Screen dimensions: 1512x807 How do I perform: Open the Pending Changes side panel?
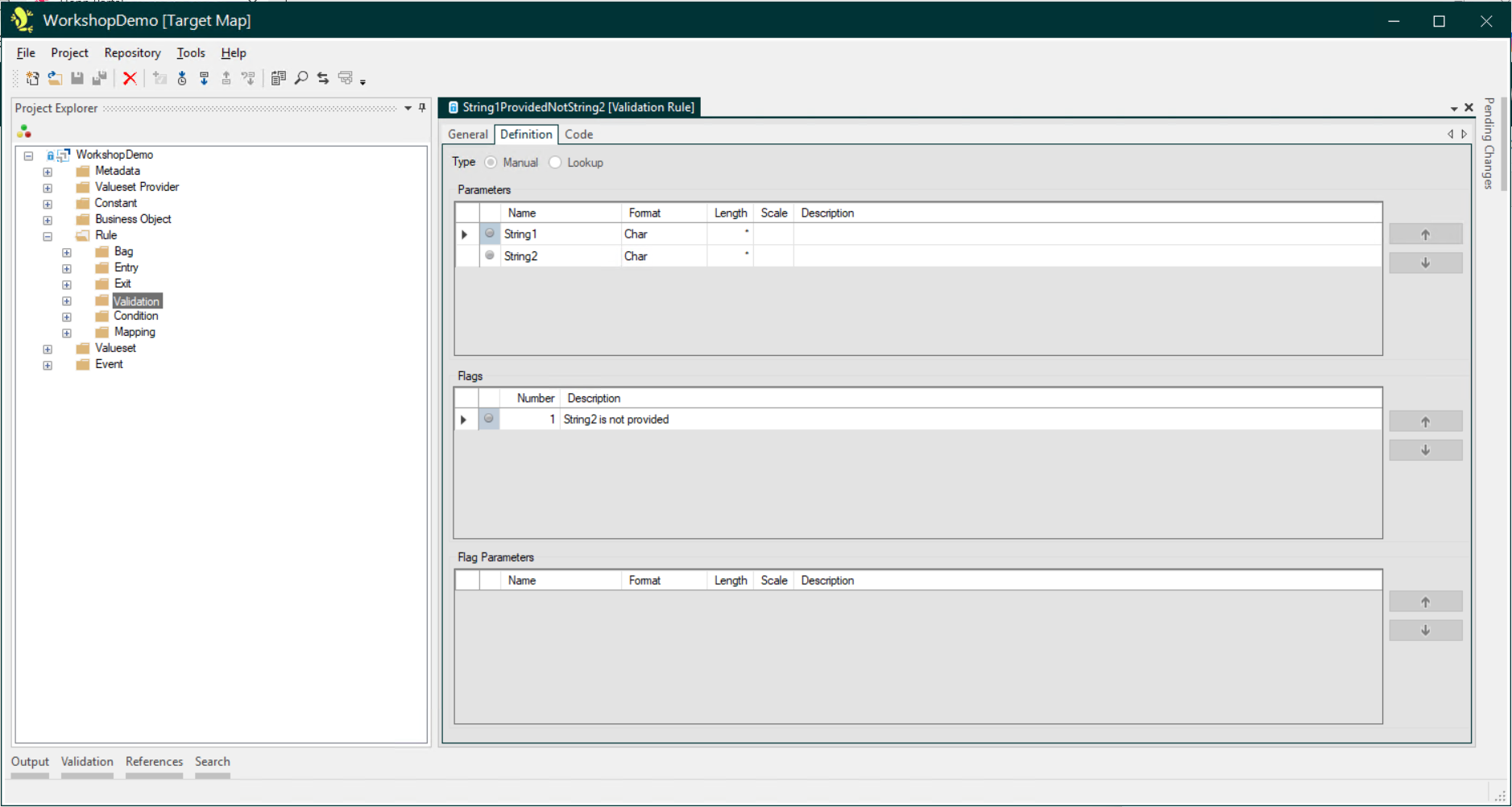point(1489,143)
